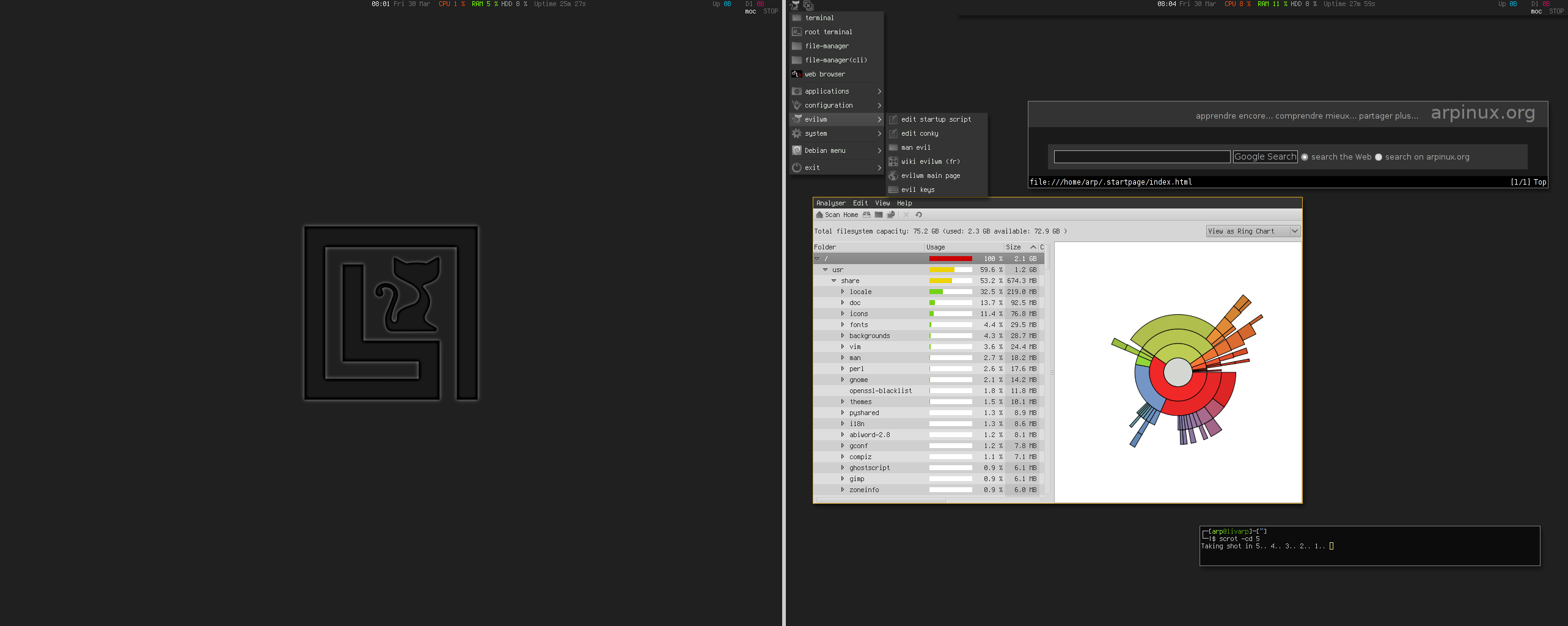Viewport: 1568px width, 626px height.
Task: Expand the 'fonts' folder node
Action: 843,325
